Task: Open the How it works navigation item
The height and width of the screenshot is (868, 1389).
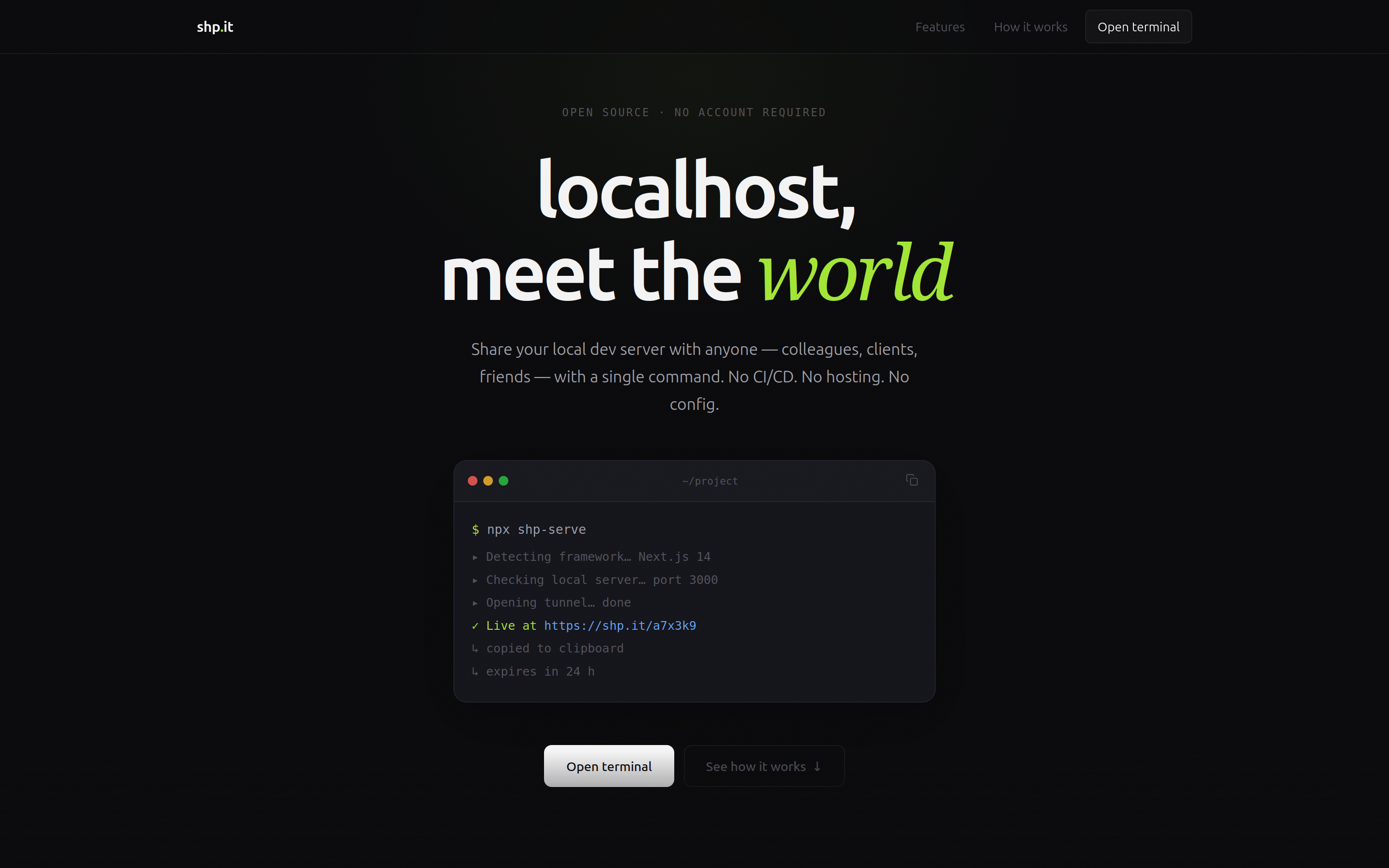Action: click(1030, 27)
